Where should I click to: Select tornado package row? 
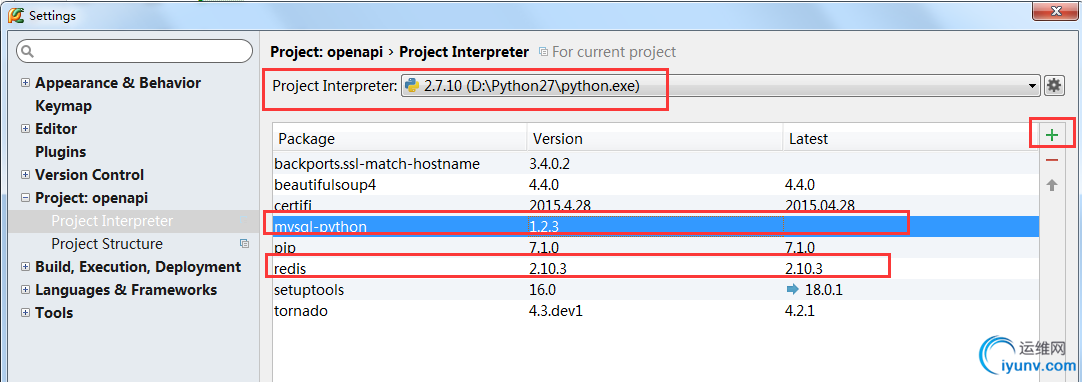point(655,311)
